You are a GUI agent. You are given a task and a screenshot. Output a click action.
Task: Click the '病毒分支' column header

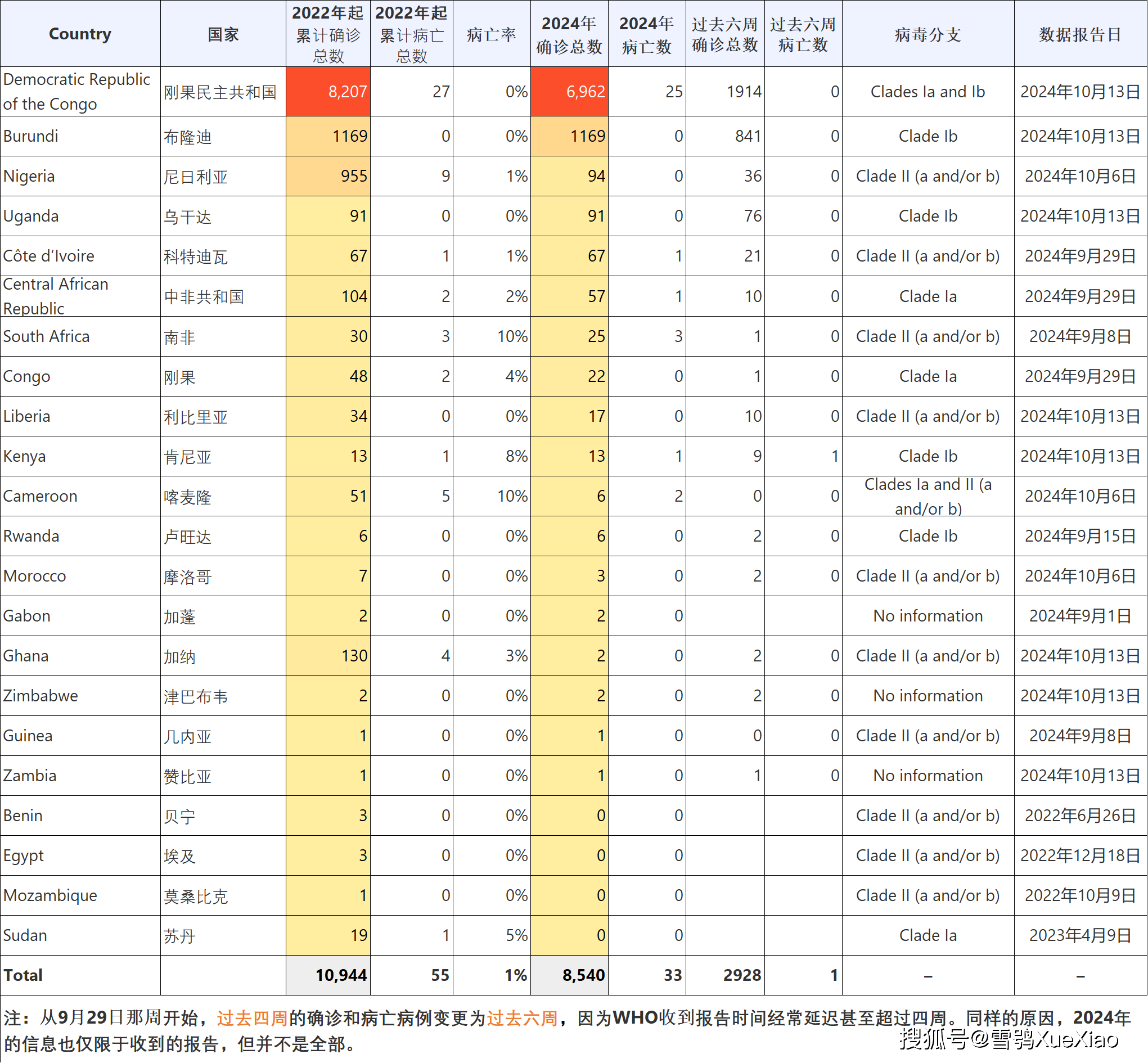[928, 34]
